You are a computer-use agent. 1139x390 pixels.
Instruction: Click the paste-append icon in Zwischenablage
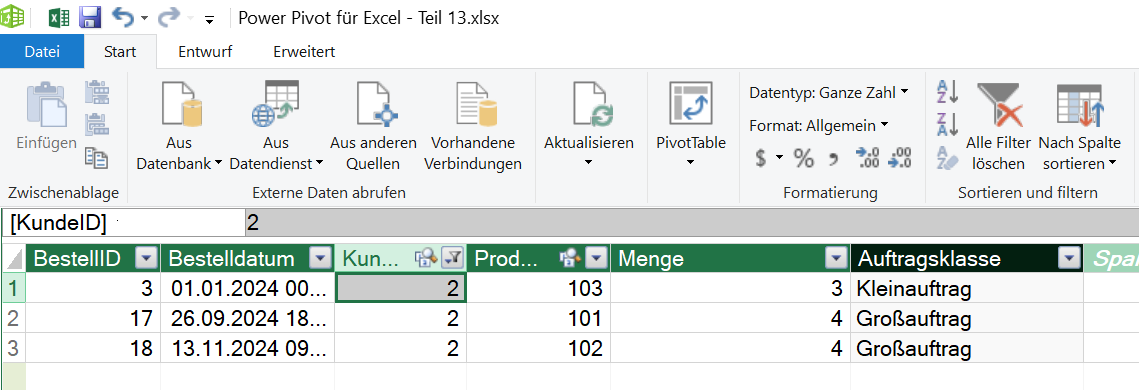pyautogui.click(x=97, y=92)
